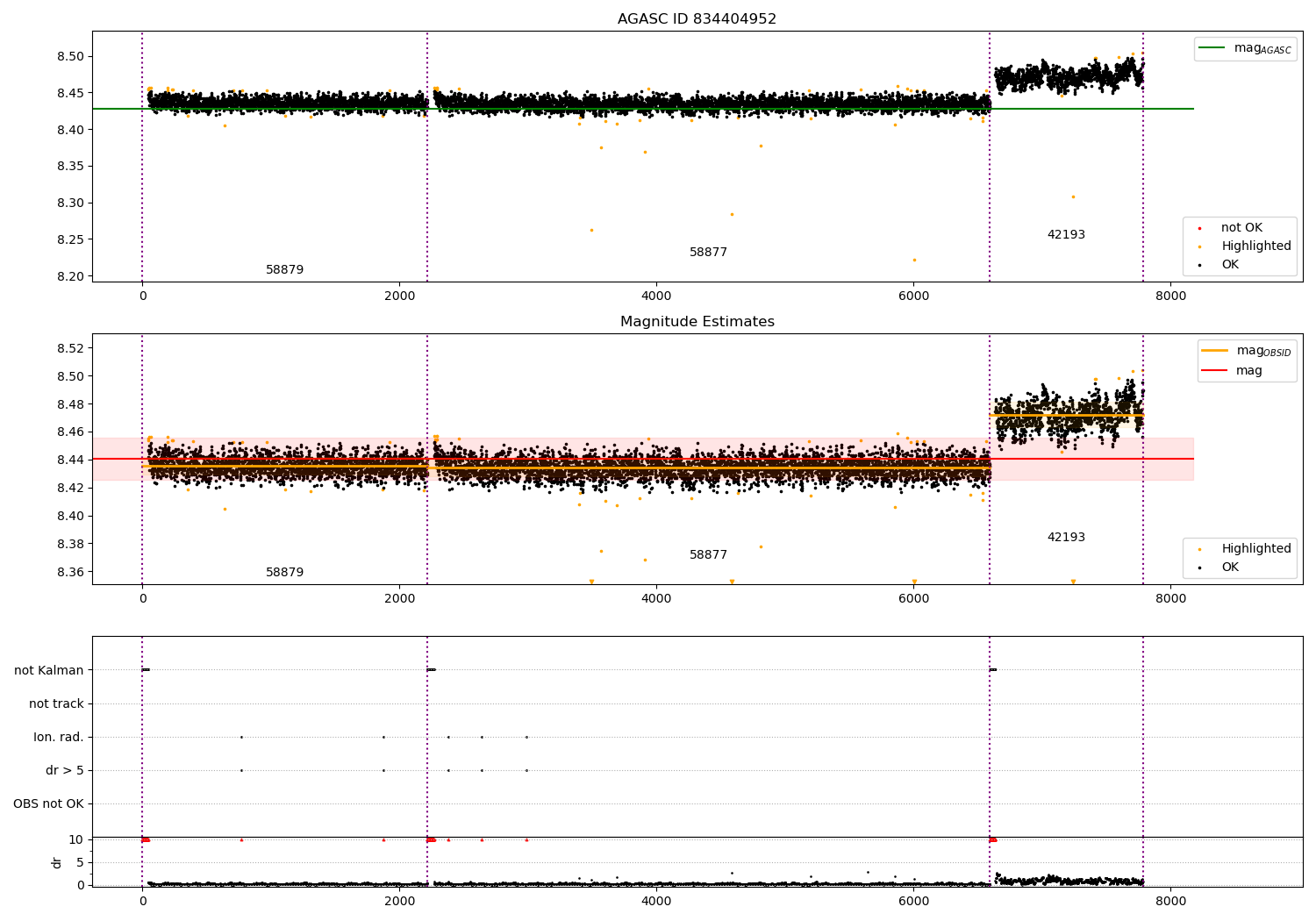Click 'OK' in the Magnitude Estimates legend
Screen dimensions: 1316x921
click(1230, 568)
